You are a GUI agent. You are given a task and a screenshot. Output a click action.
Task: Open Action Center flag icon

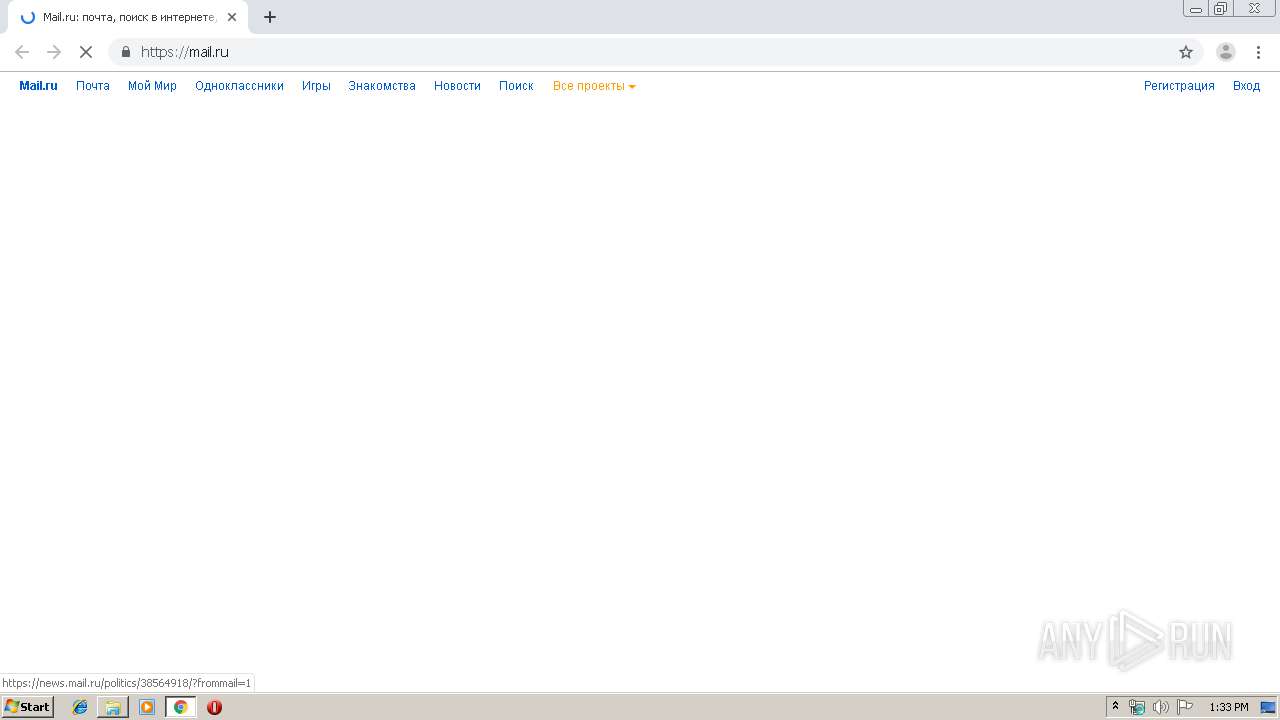(x=1185, y=707)
